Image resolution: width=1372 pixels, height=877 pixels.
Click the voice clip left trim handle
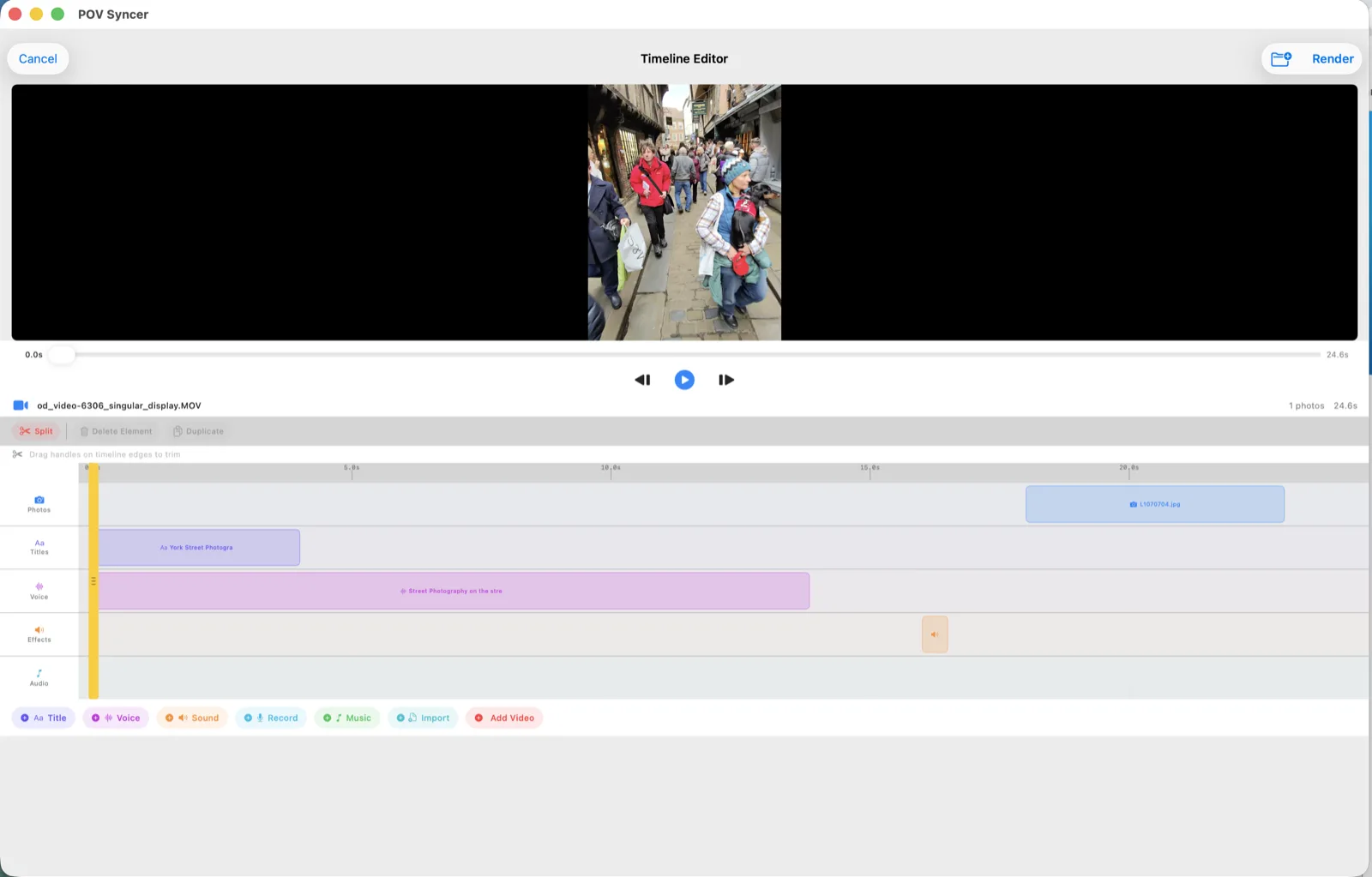point(93,581)
